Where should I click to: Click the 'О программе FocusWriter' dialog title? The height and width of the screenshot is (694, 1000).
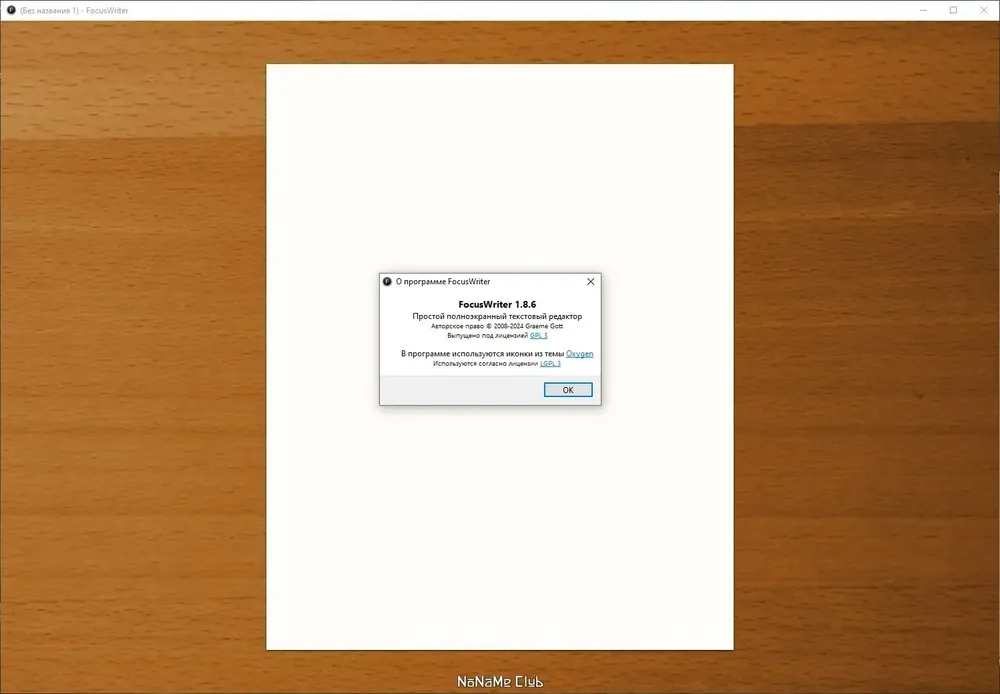point(443,281)
